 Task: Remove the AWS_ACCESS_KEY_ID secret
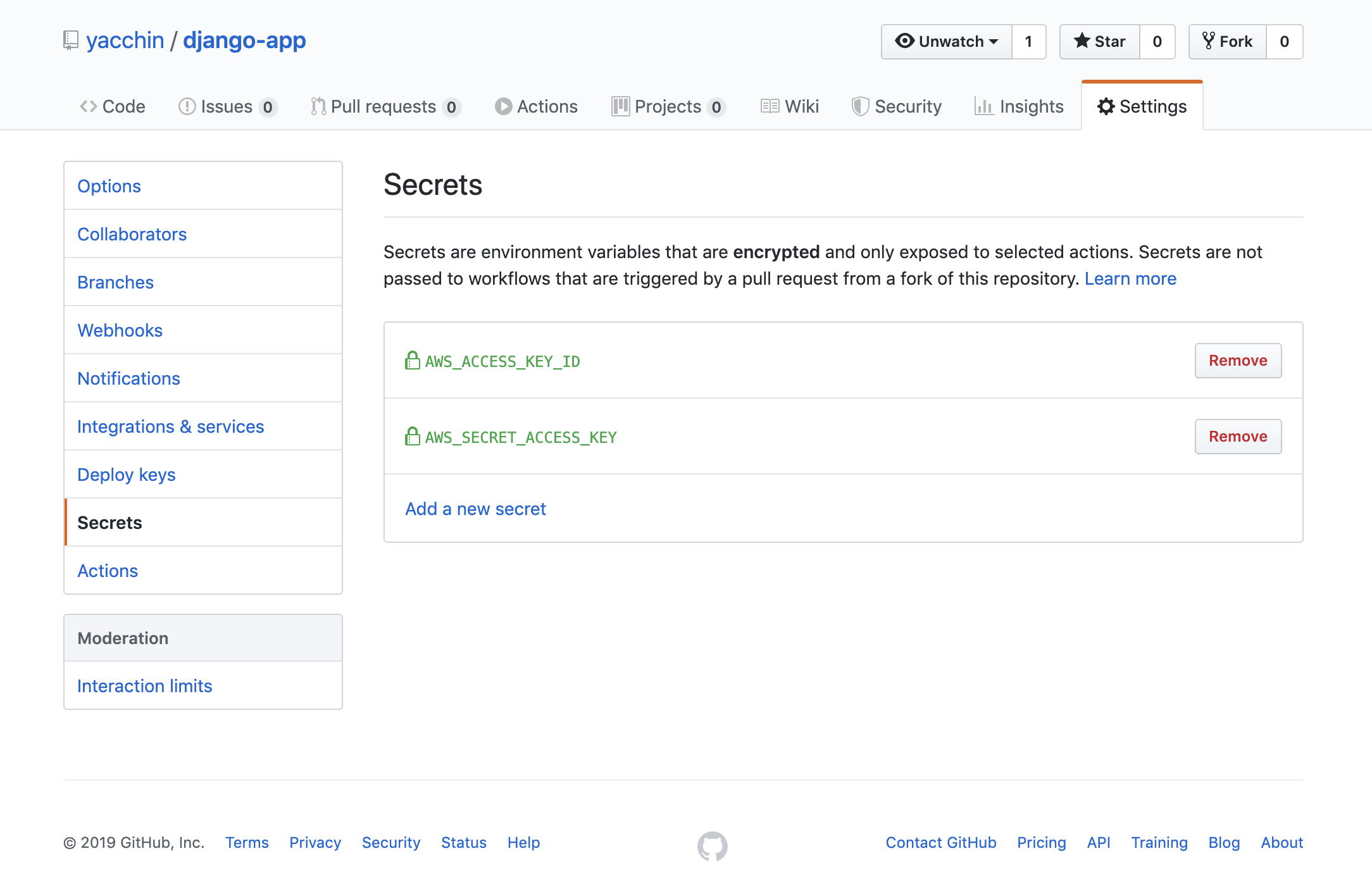click(1238, 361)
